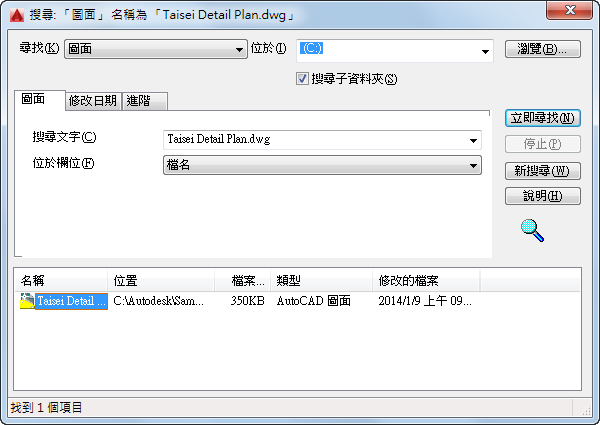
Task: Switch to the 進階 tab
Action: [x=144, y=101]
